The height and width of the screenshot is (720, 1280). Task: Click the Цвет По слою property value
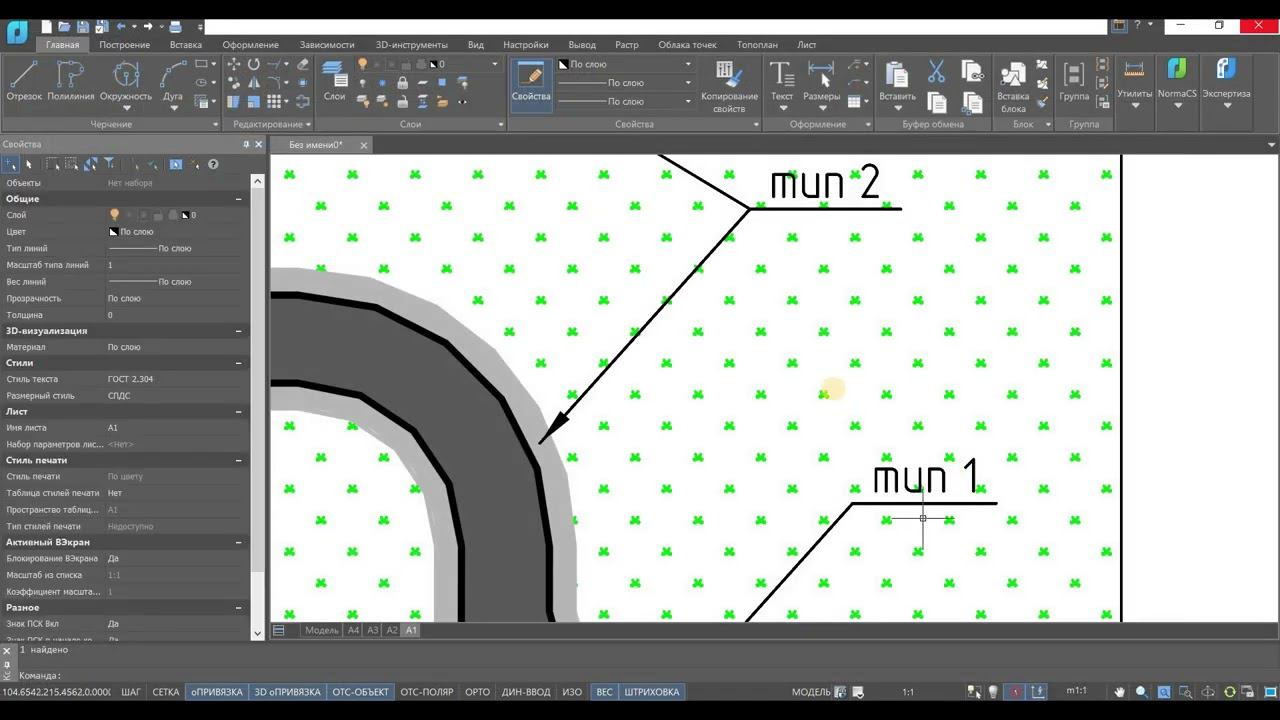(176, 232)
